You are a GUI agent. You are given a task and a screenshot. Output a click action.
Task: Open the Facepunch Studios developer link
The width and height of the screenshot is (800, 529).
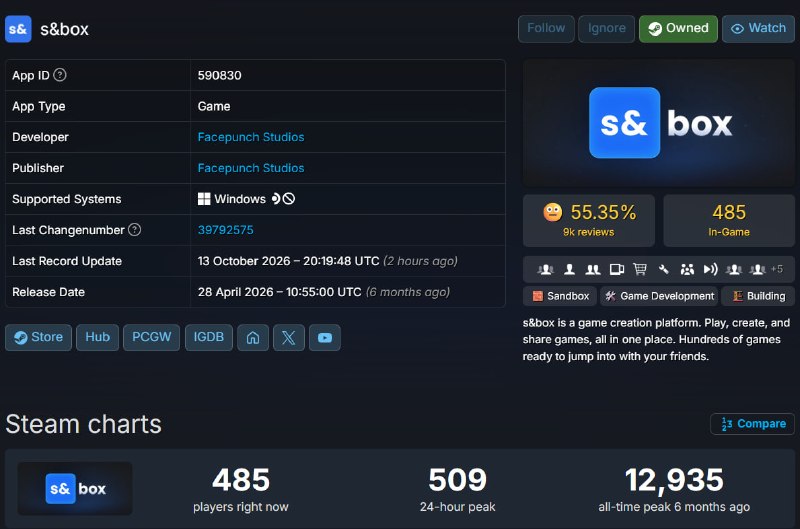coord(251,137)
